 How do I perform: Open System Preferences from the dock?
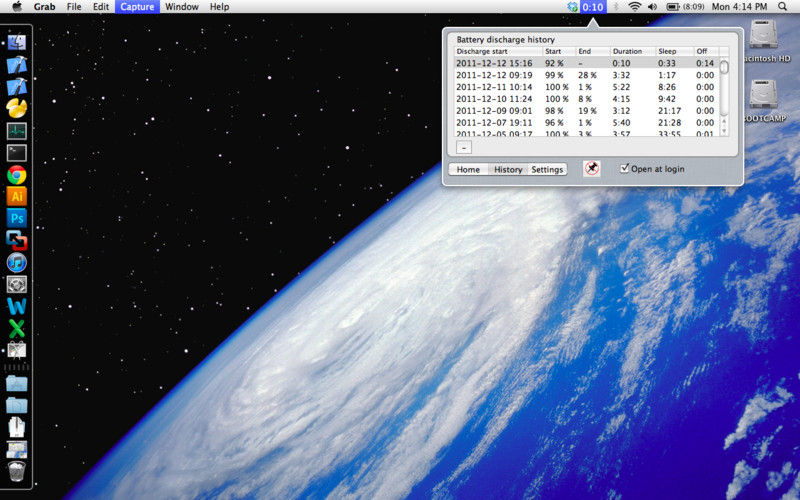tap(17, 284)
